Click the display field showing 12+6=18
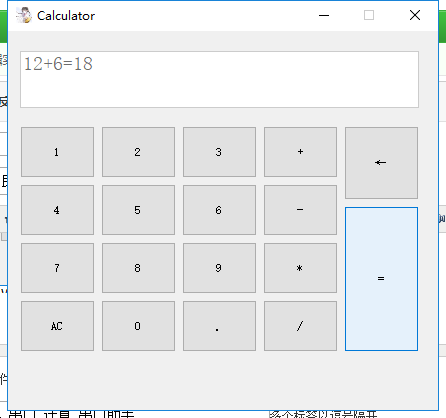Viewport: 446px width, 418px height. click(219, 79)
